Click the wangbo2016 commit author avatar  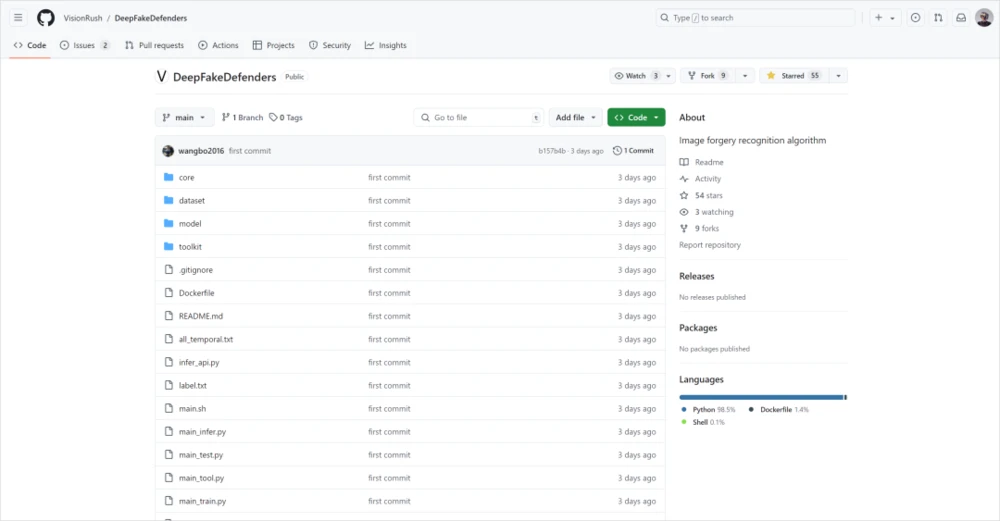coord(168,151)
